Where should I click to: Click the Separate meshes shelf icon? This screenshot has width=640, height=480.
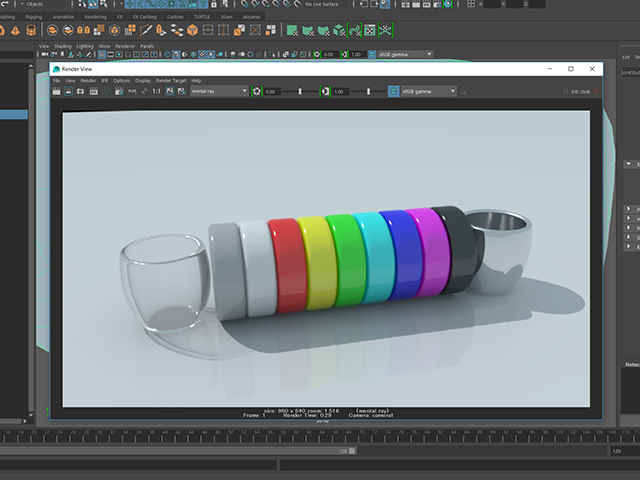(68, 31)
